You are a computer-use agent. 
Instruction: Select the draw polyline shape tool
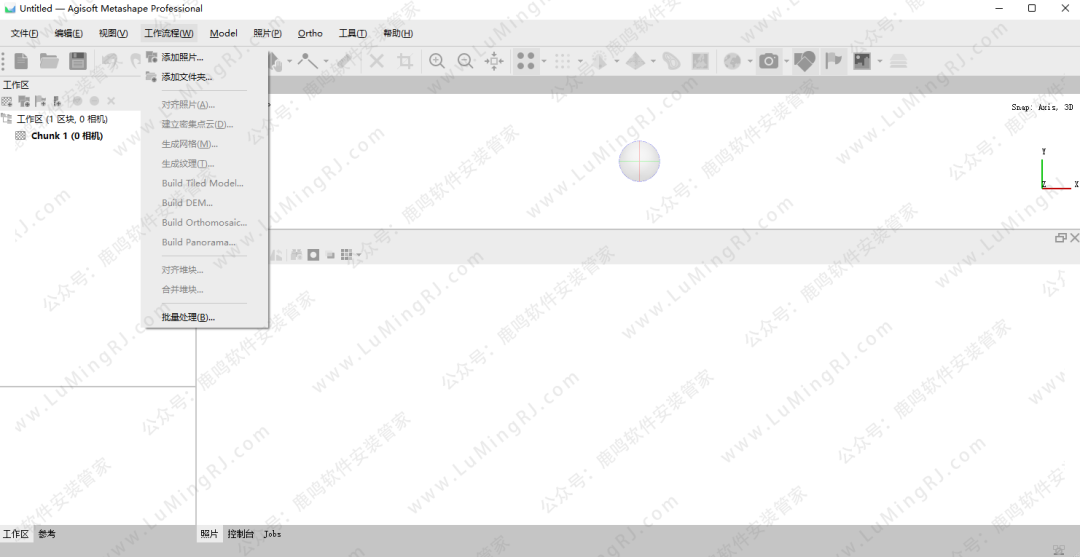(x=307, y=61)
